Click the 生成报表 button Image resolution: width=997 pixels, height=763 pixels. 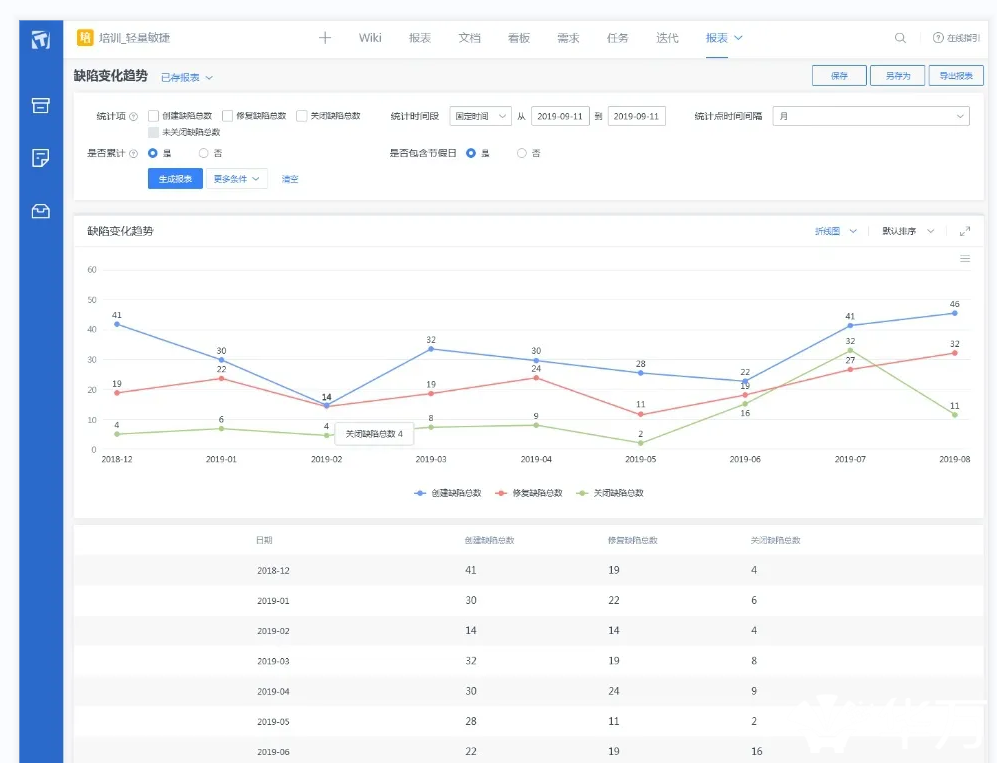175,179
